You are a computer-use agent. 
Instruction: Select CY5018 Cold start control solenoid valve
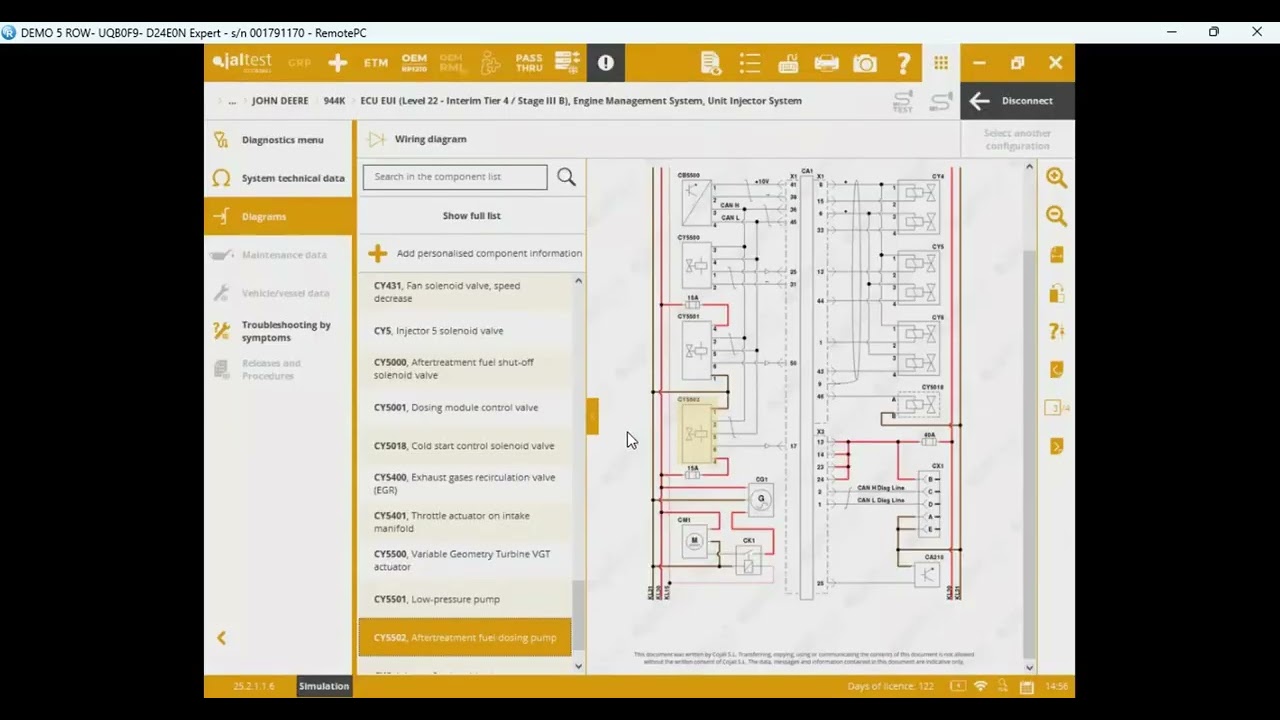(x=465, y=446)
